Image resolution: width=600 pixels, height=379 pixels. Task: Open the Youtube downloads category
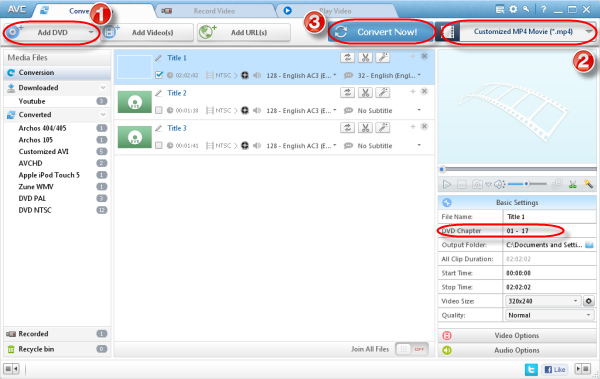click(x=57, y=101)
